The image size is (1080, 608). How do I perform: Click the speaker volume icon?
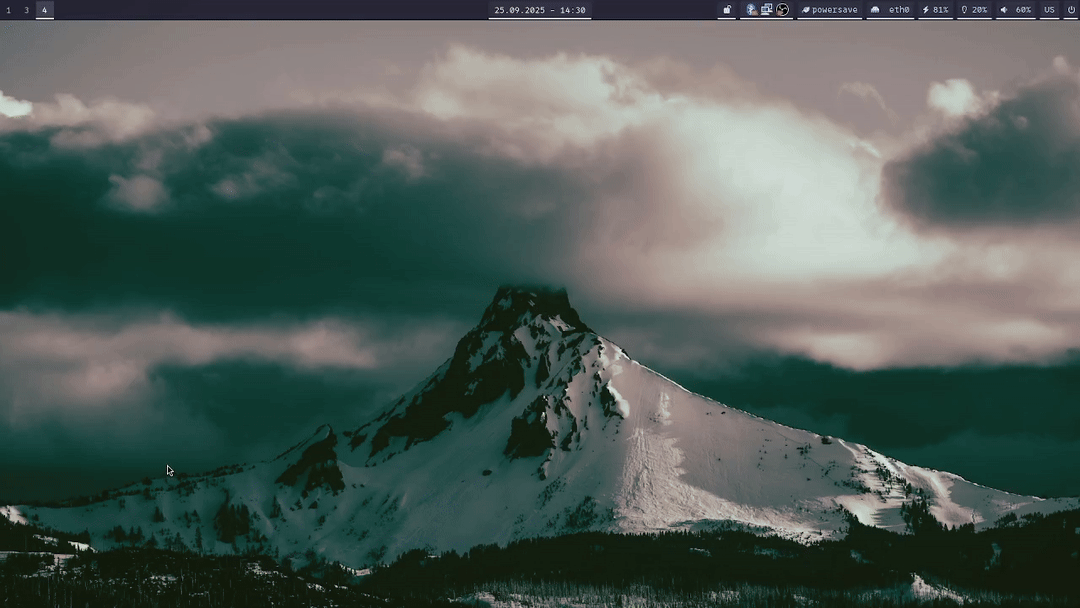pos(1003,10)
